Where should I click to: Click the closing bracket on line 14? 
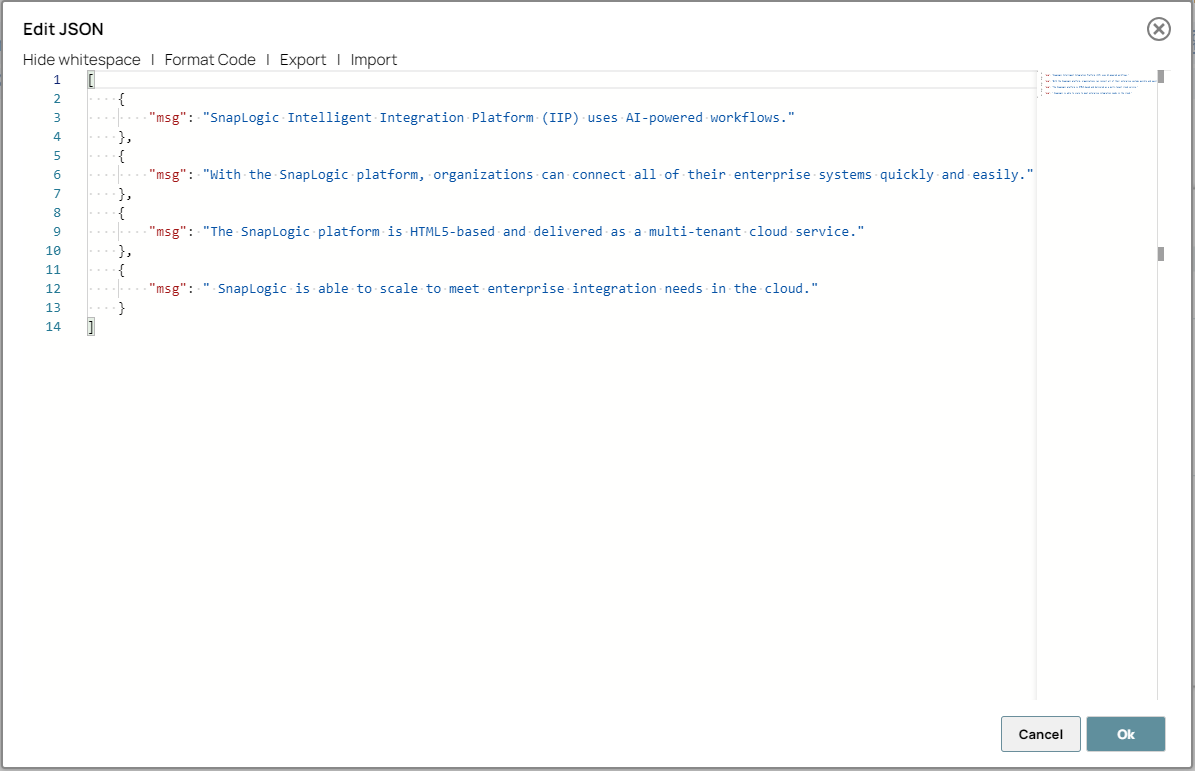click(x=90, y=326)
